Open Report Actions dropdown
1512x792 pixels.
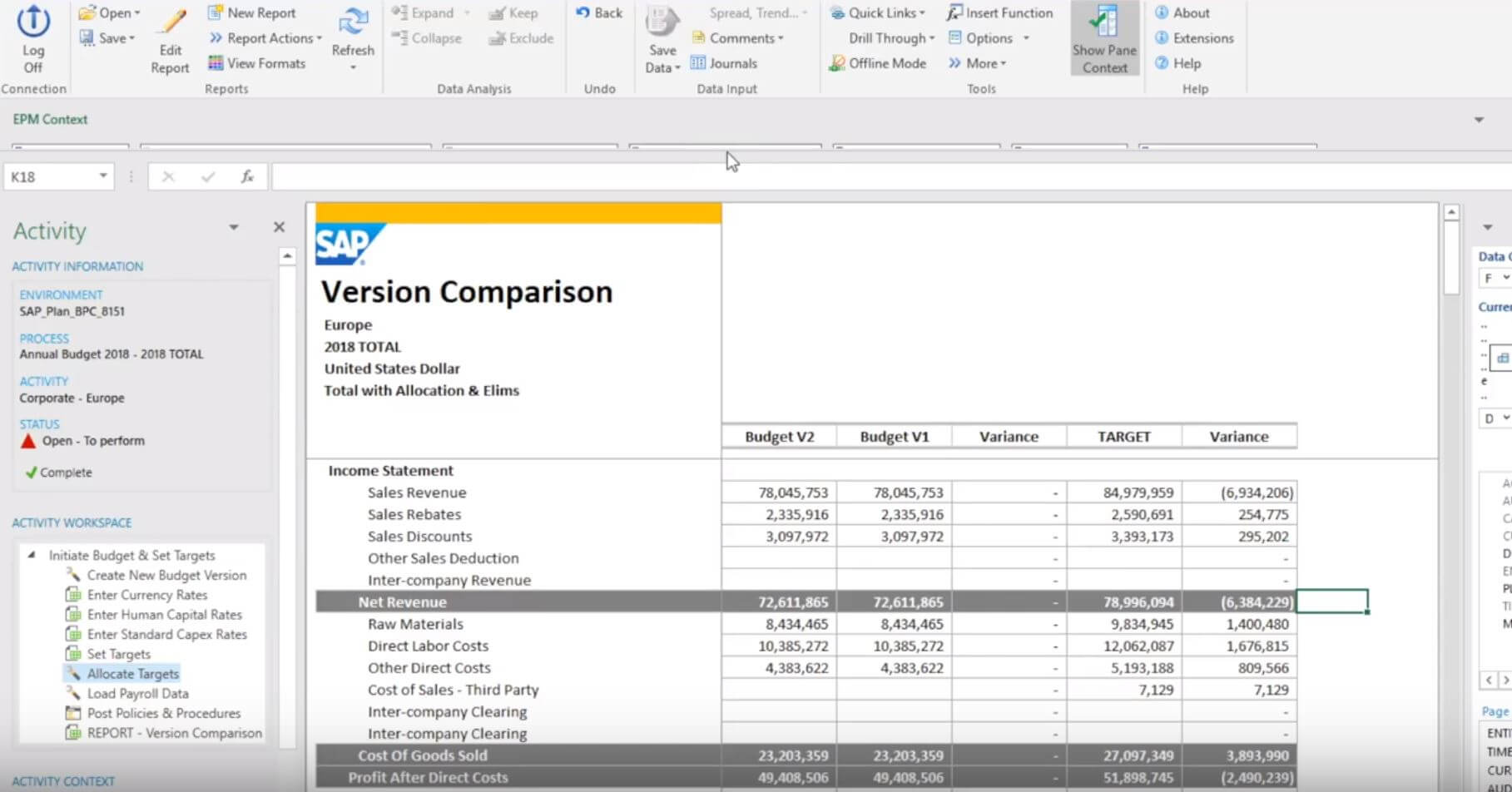click(x=265, y=38)
